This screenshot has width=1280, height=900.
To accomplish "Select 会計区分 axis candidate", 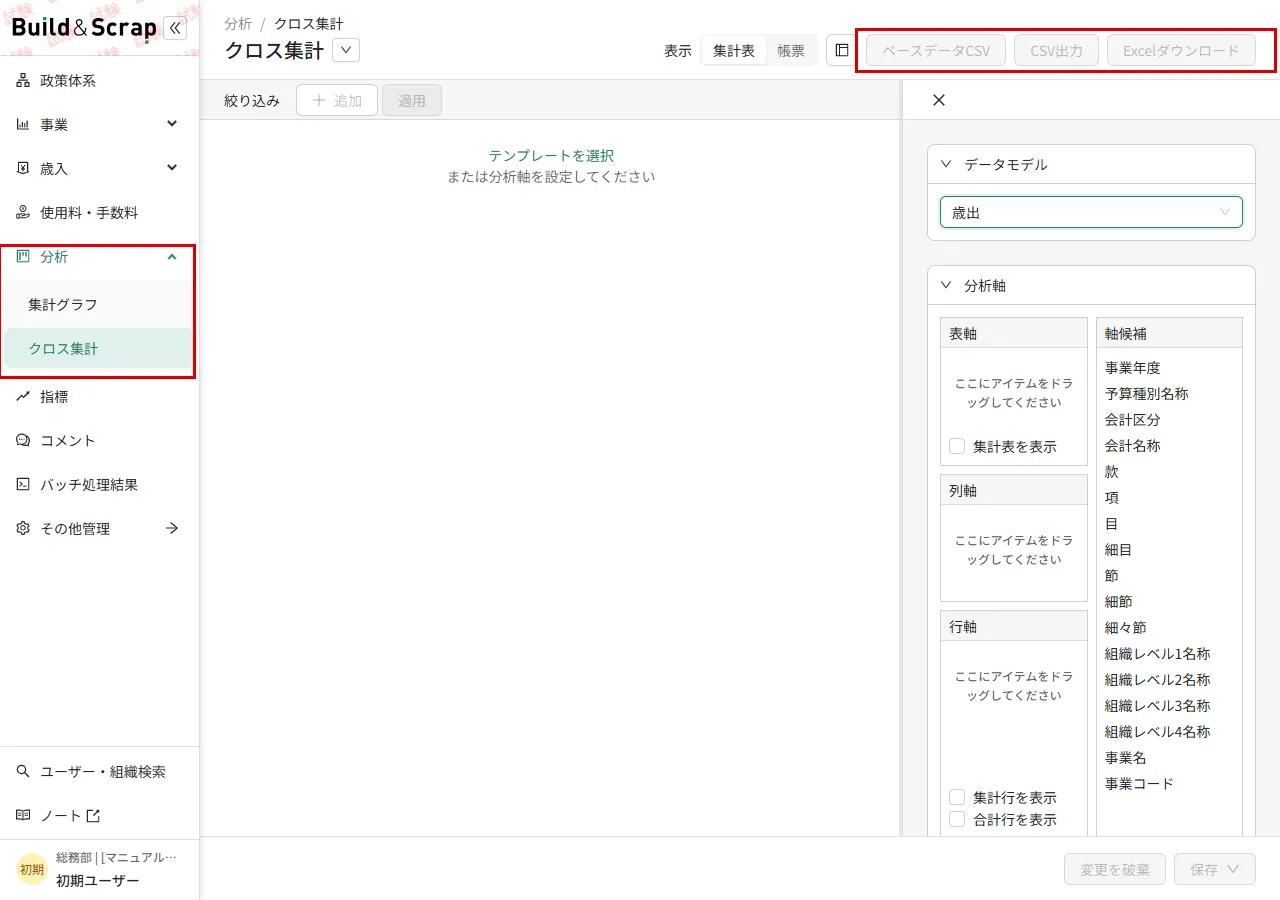I will pos(1133,420).
